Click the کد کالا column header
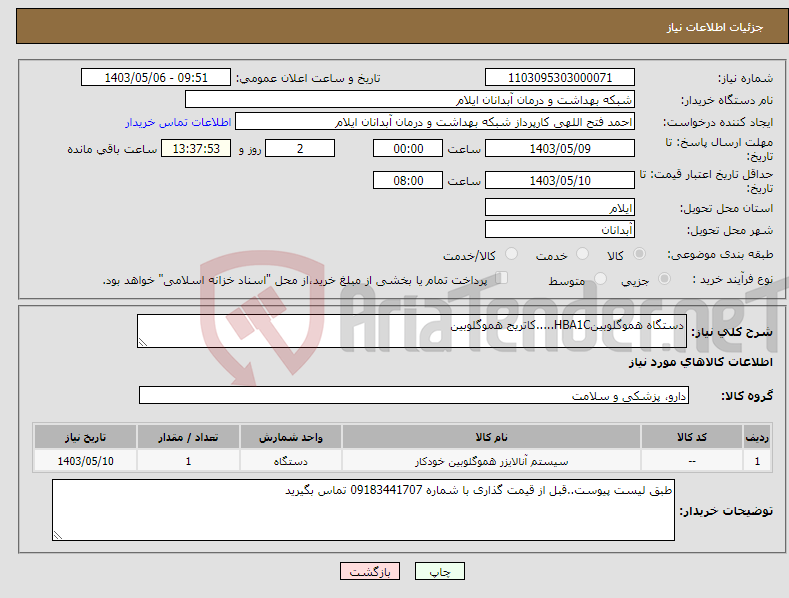Viewport: 789px width, 598px height. (692, 437)
